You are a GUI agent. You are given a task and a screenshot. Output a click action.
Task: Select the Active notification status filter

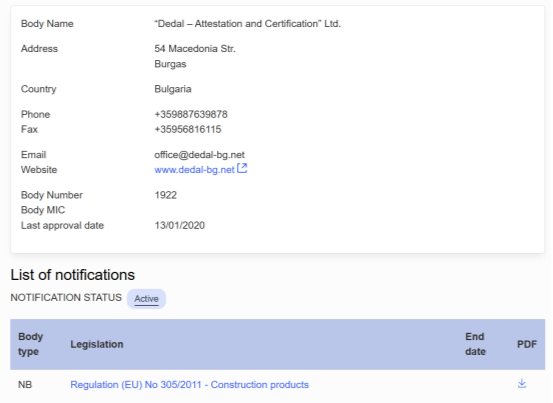(x=146, y=299)
